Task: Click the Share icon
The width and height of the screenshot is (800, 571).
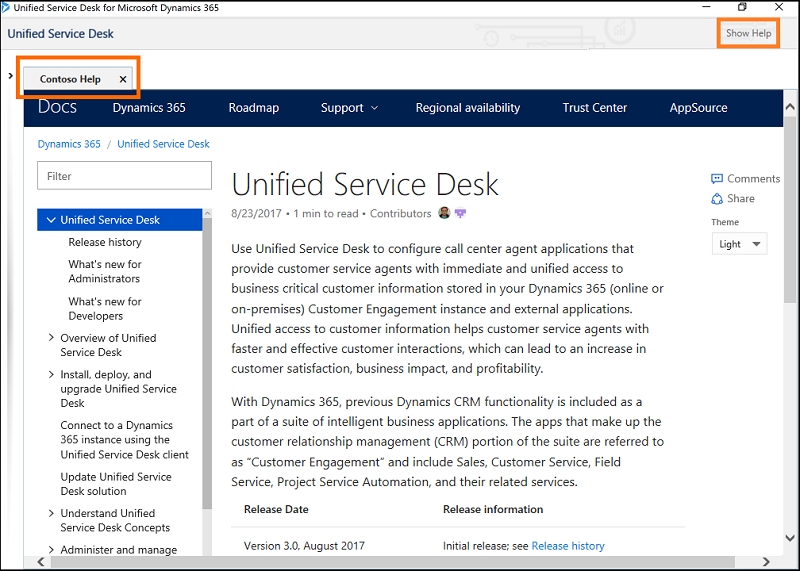Action: pos(717,198)
